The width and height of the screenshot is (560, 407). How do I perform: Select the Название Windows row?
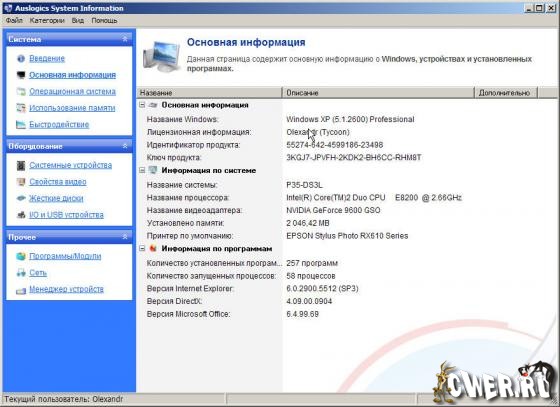tap(347, 119)
